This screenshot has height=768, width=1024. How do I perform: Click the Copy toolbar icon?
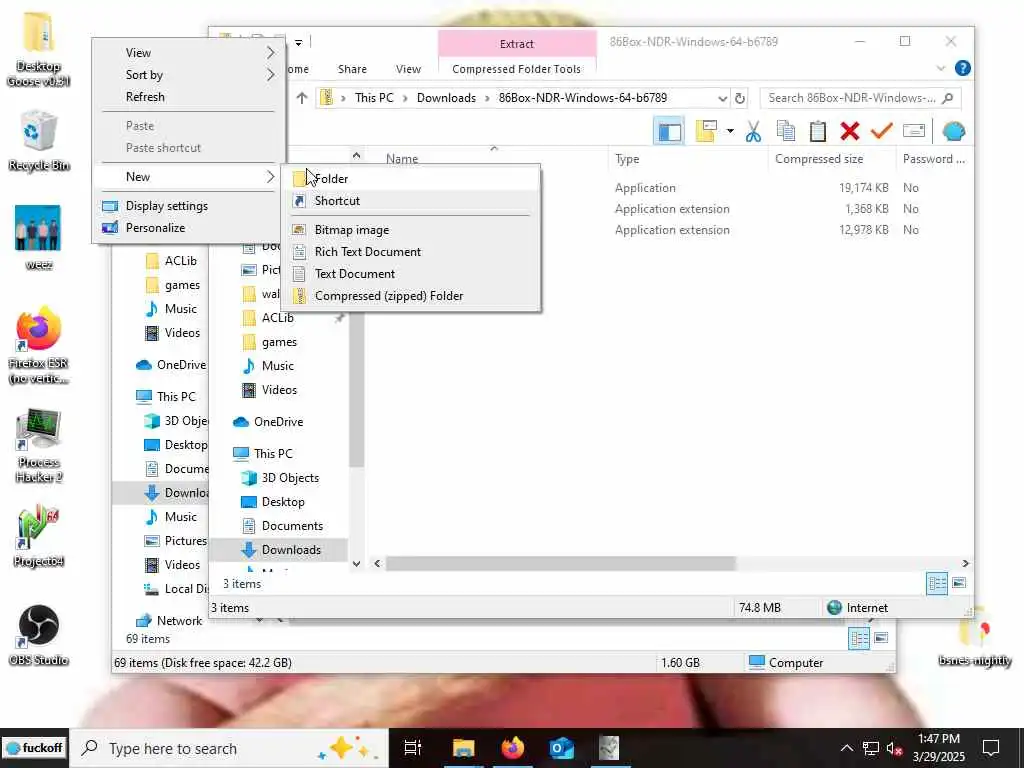tap(786, 131)
